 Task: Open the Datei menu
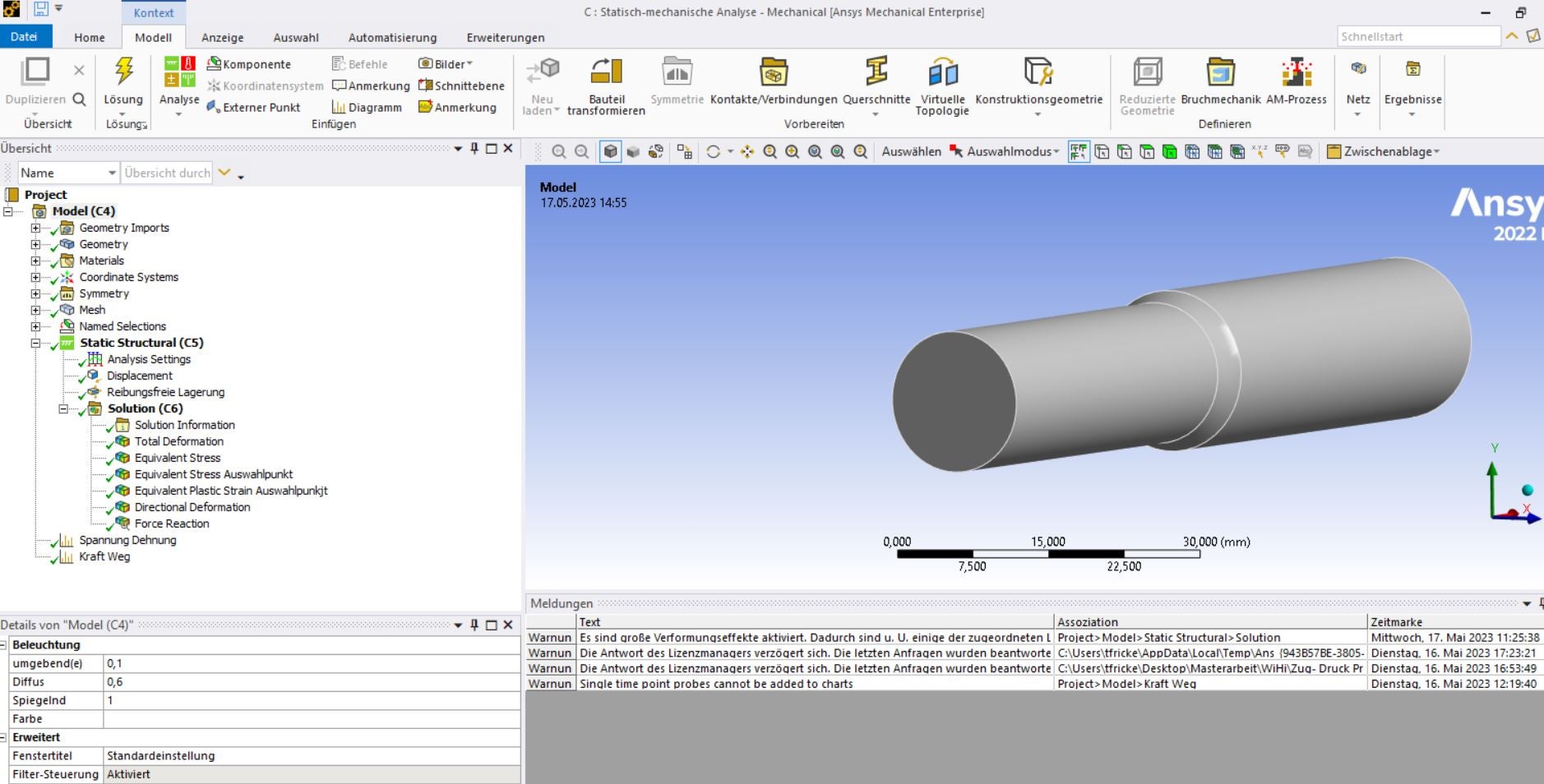25,36
